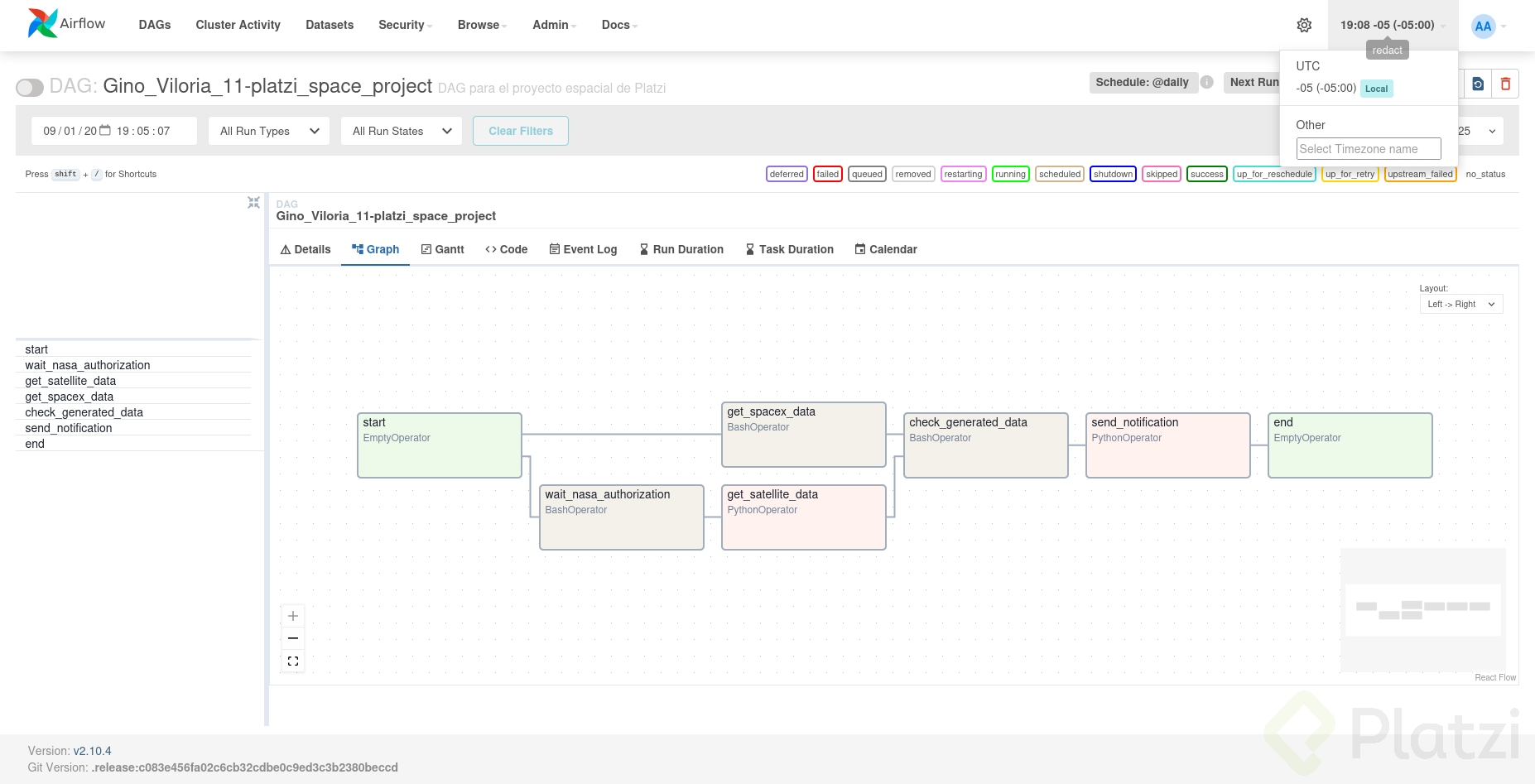This screenshot has height=784, width=1535.
Task: Zoom in on the graph view
Action: (x=293, y=616)
